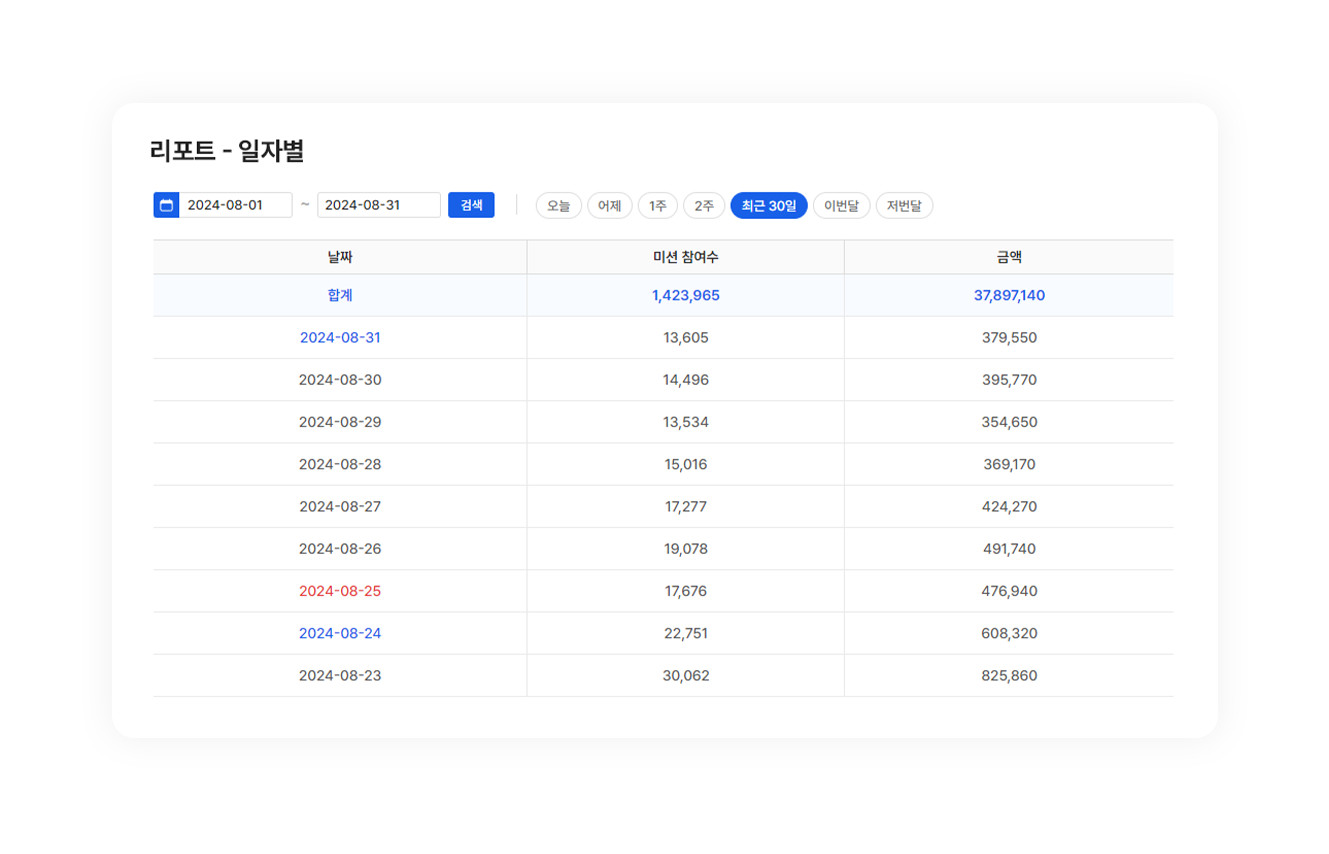This screenshot has height=854, width=1329.
Task: Choose the 2주 range filter
Action: (x=704, y=206)
